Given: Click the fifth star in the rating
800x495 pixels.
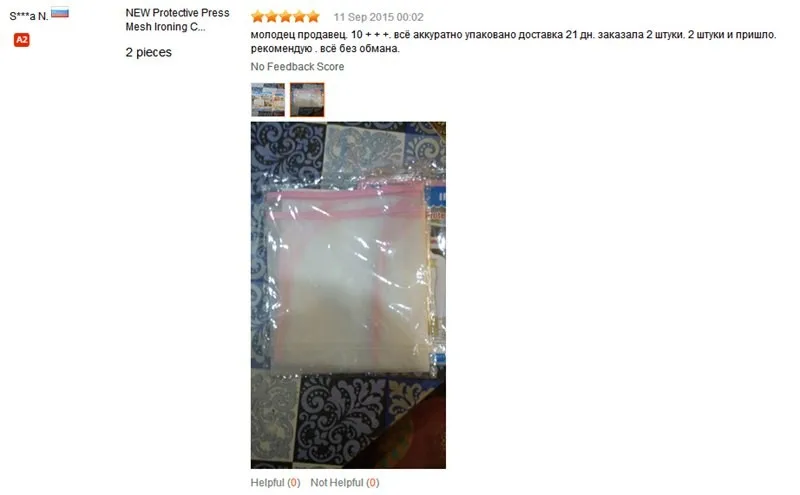Looking at the screenshot, I should pyautogui.click(x=313, y=17).
